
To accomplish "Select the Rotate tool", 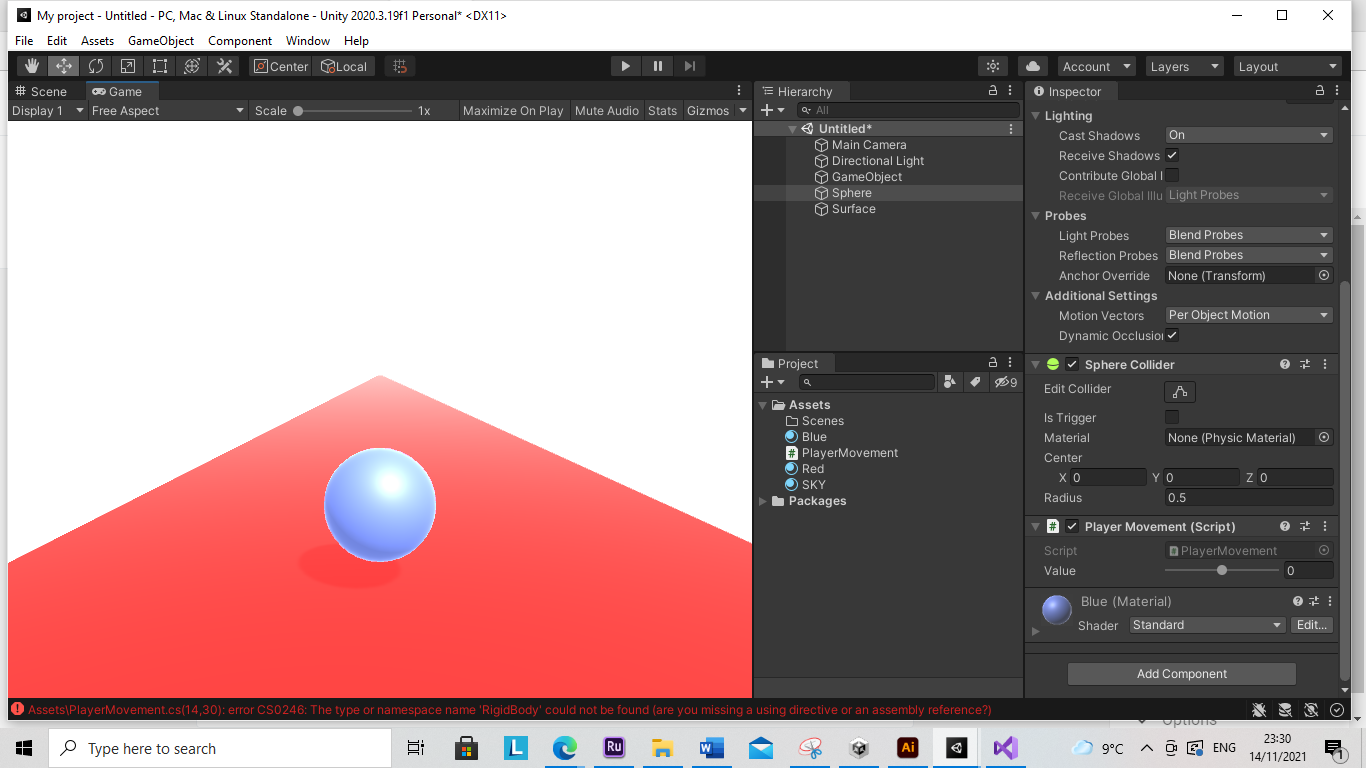I will click(x=96, y=66).
